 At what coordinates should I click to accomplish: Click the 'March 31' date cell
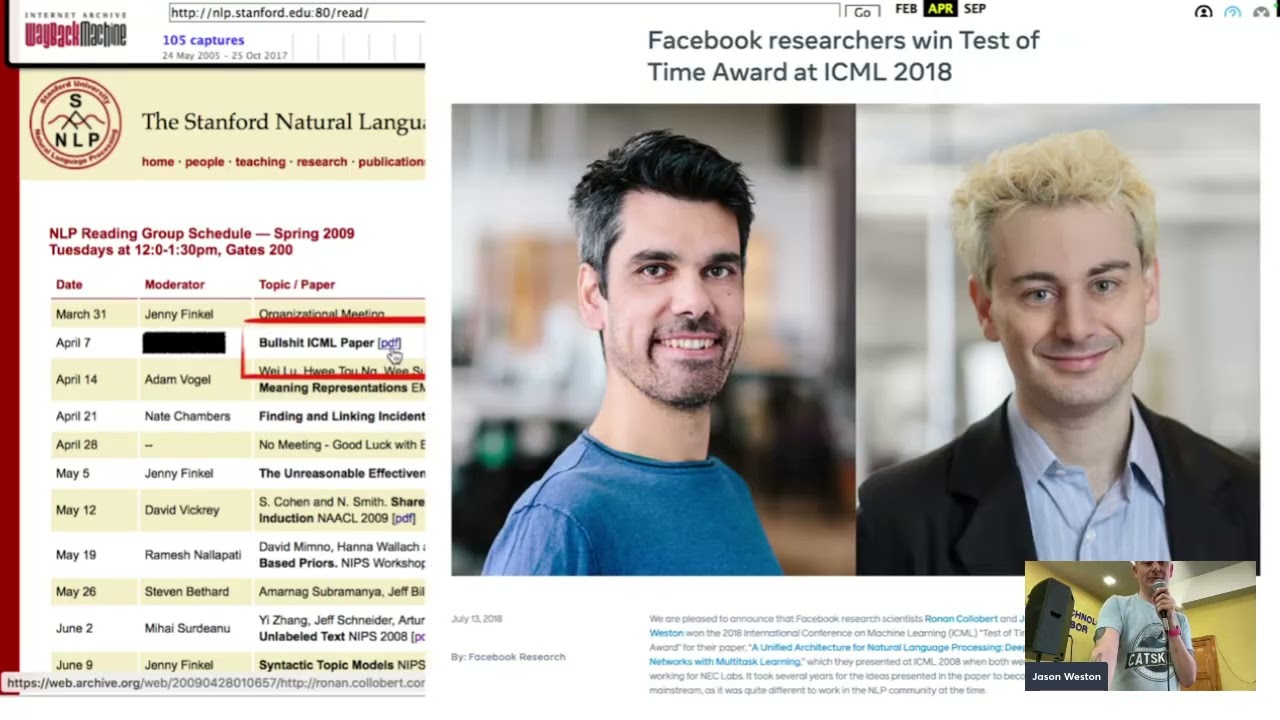pyautogui.click(x=81, y=314)
